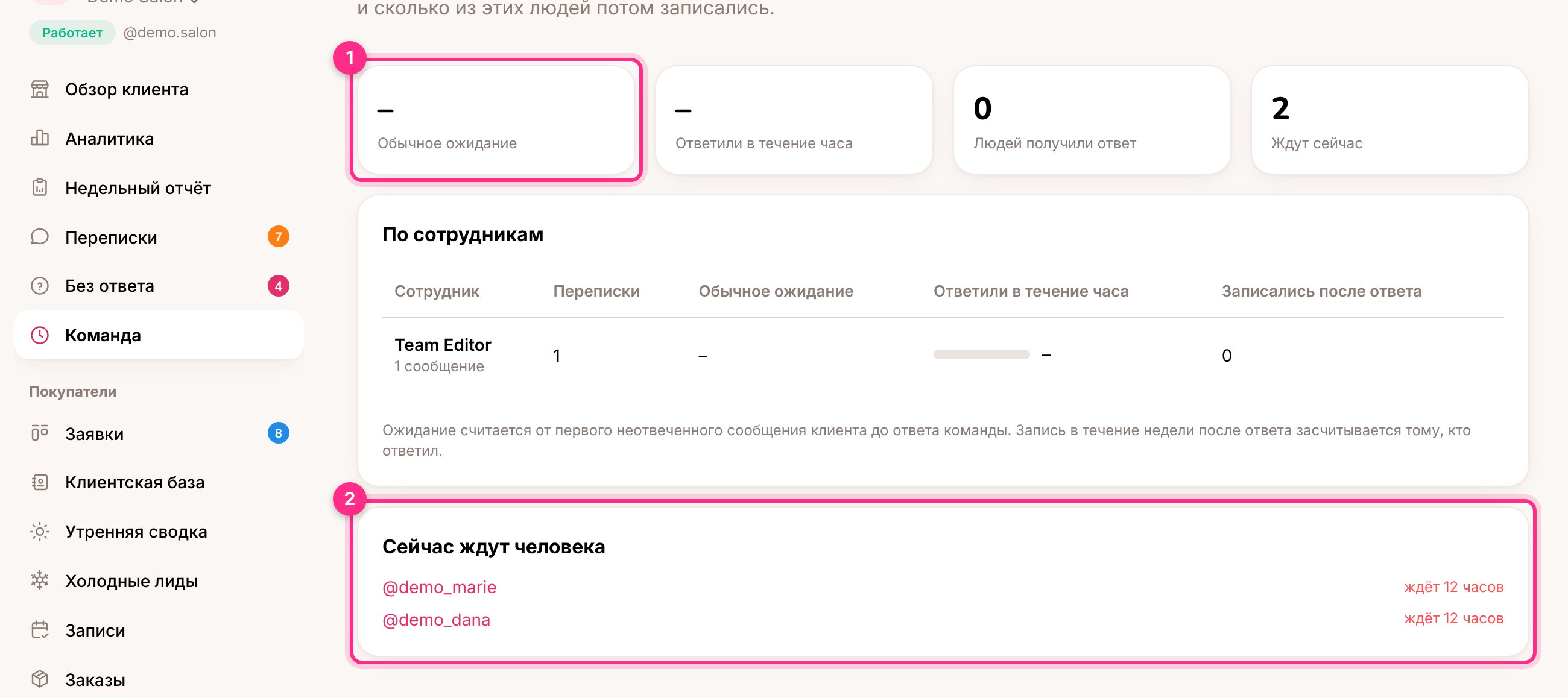Click the calendar icon beside Записи
The height and width of the screenshot is (698, 1568).
click(x=40, y=630)
